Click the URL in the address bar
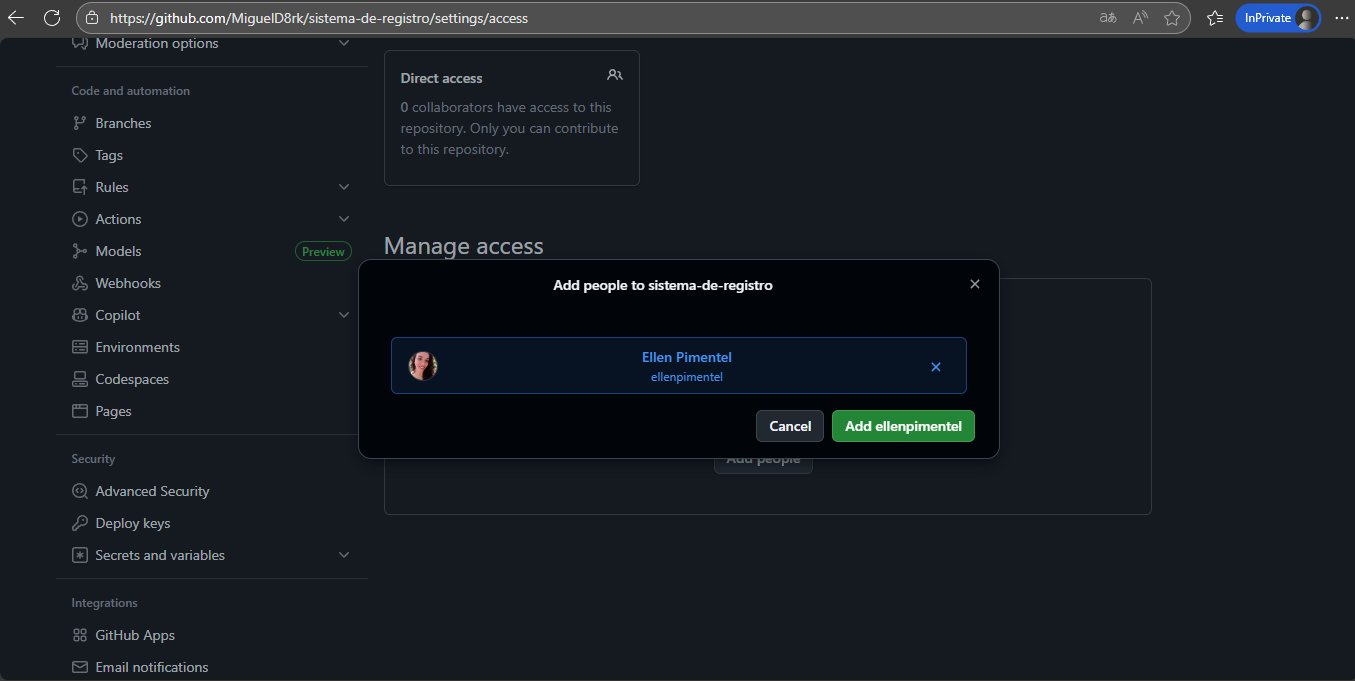 tap(319, 18)
